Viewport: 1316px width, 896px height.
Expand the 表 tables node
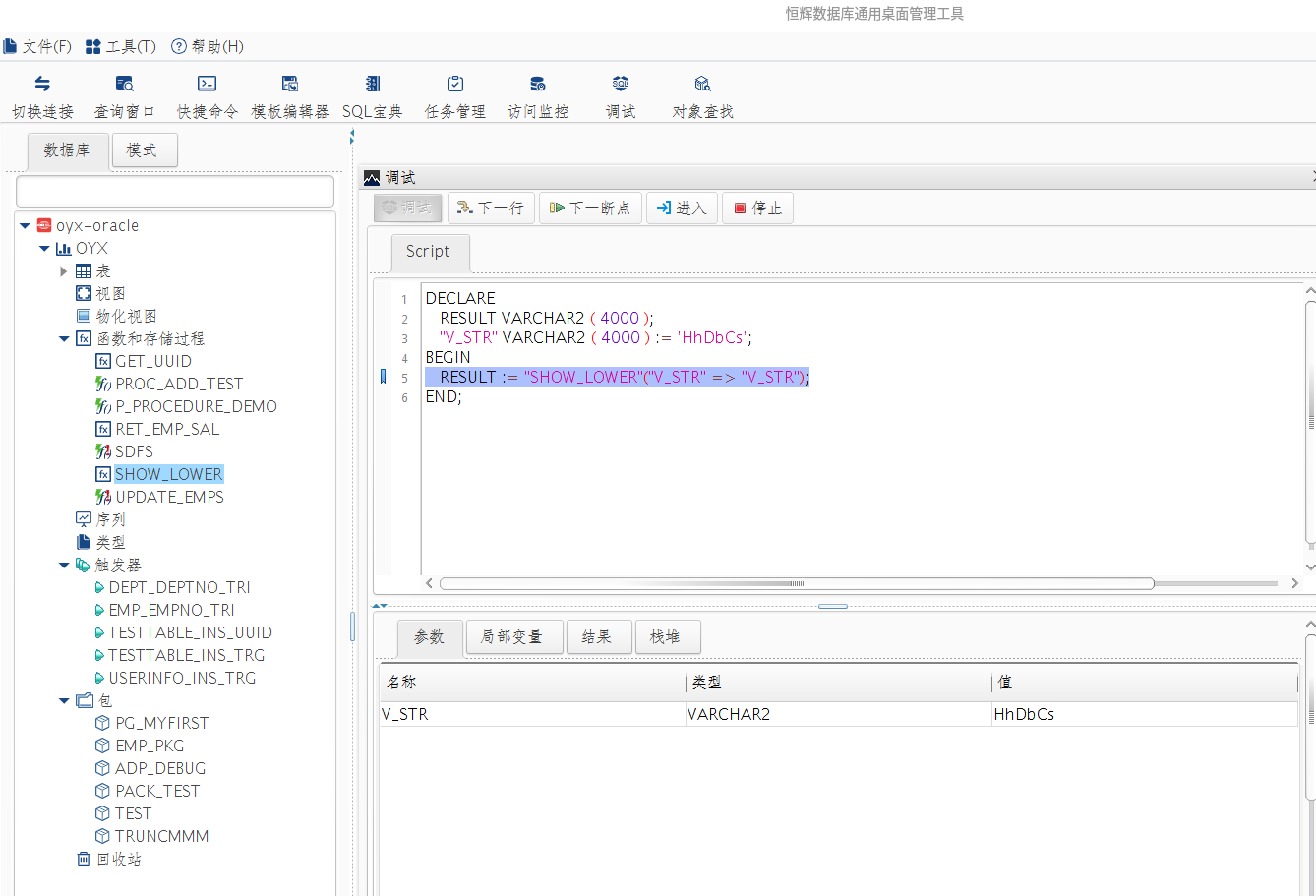[64, 270]
